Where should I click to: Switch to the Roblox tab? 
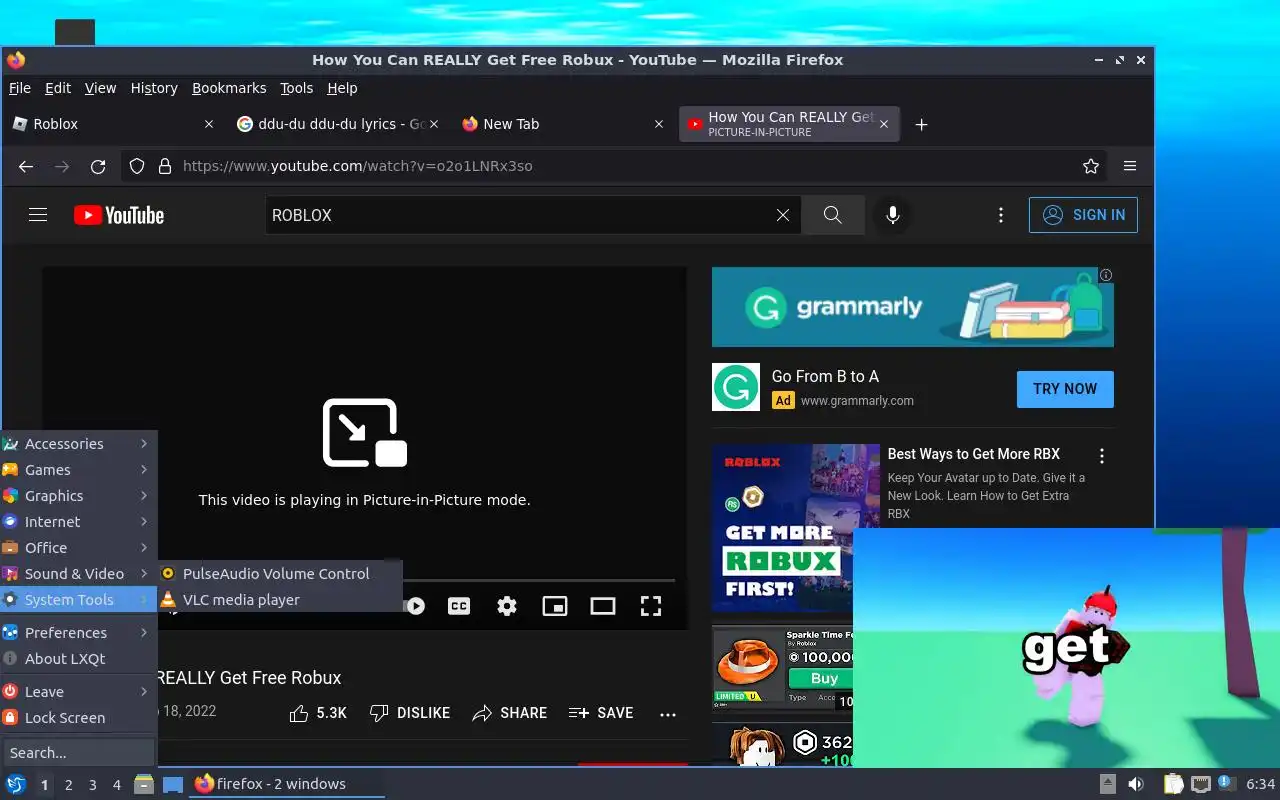point(113,124)
